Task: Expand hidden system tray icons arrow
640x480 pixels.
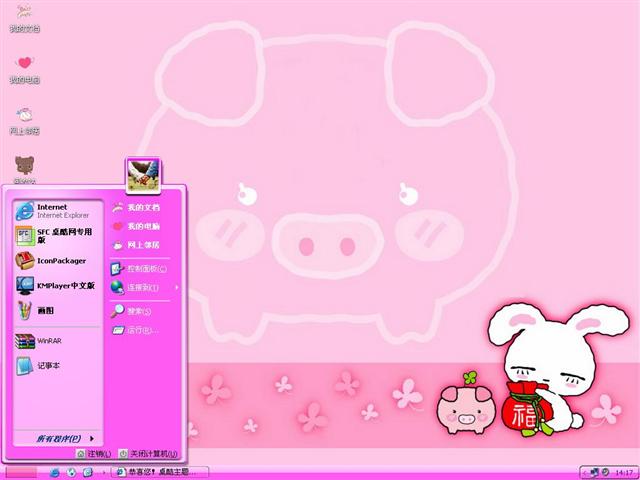Action: click(x=584, y=473)
